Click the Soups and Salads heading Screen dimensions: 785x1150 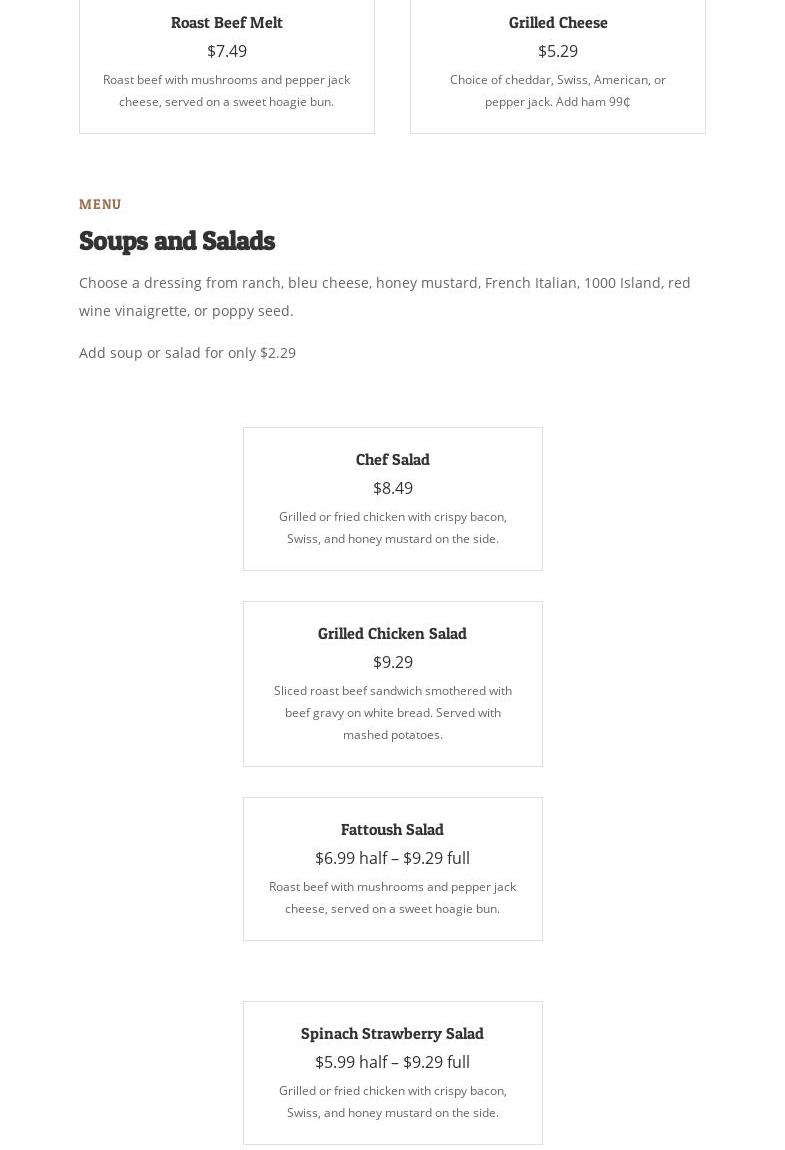pyautogui.click(x=177, y=241)
